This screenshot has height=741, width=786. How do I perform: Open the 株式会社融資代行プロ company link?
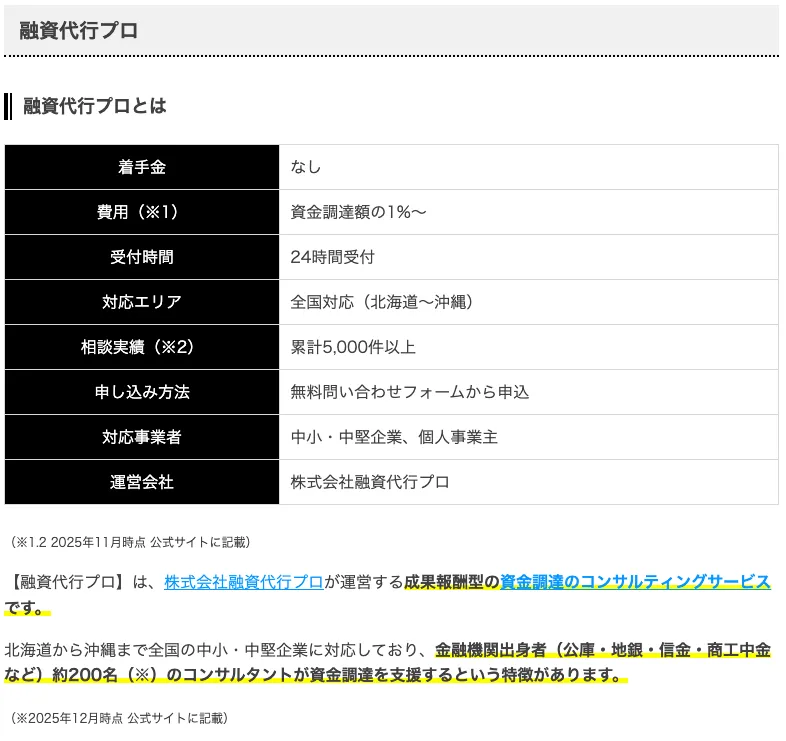[244, 582]
